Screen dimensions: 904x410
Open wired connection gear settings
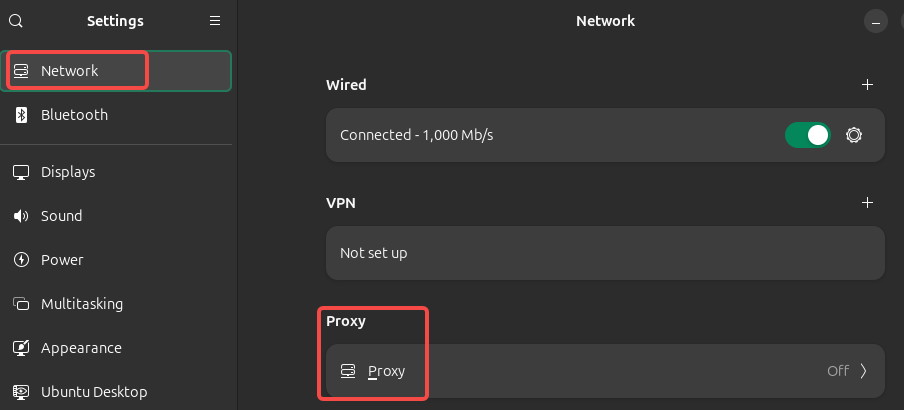coord(854,135)
